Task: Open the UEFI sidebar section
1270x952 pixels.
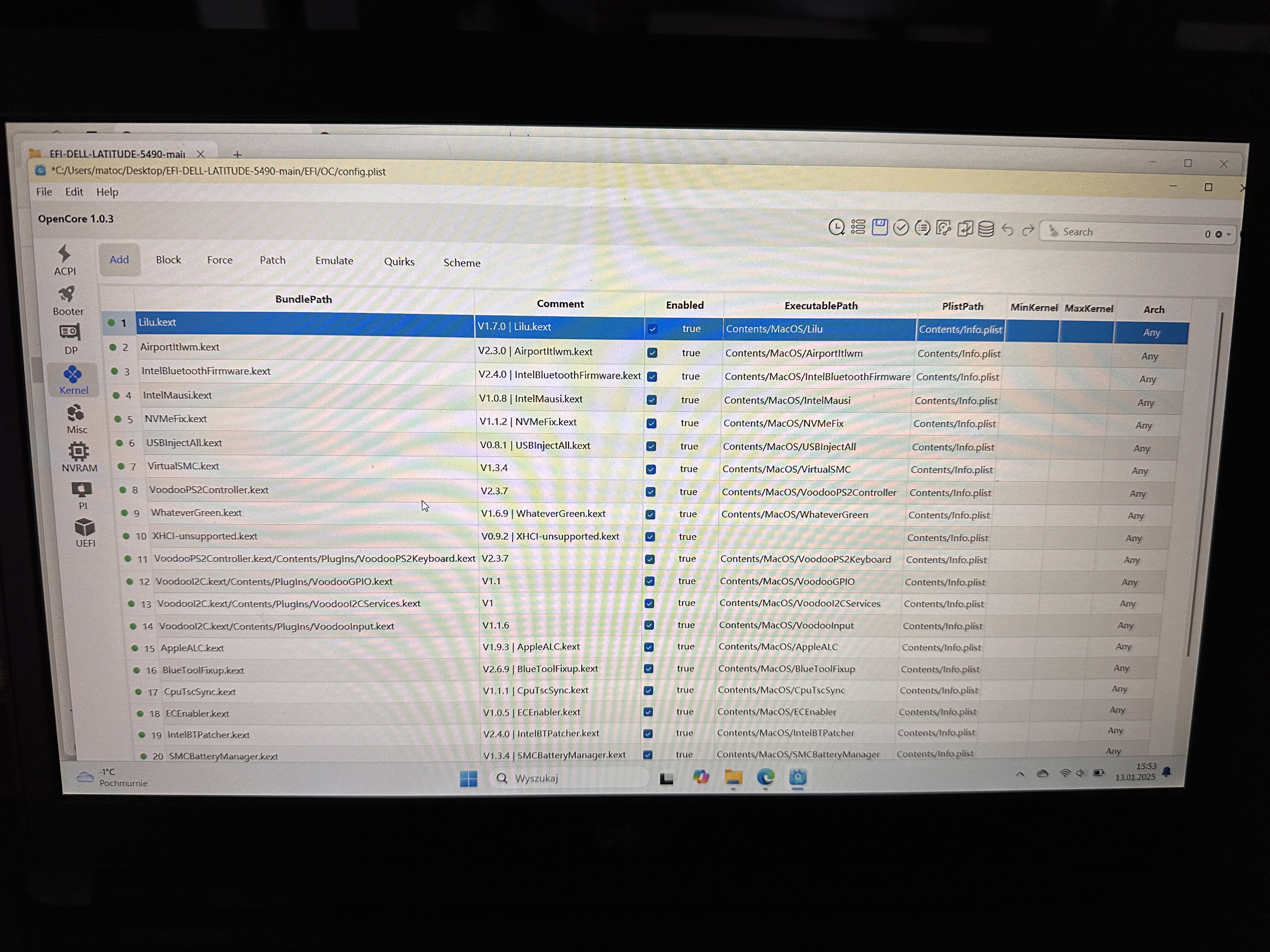Action: 85,533
